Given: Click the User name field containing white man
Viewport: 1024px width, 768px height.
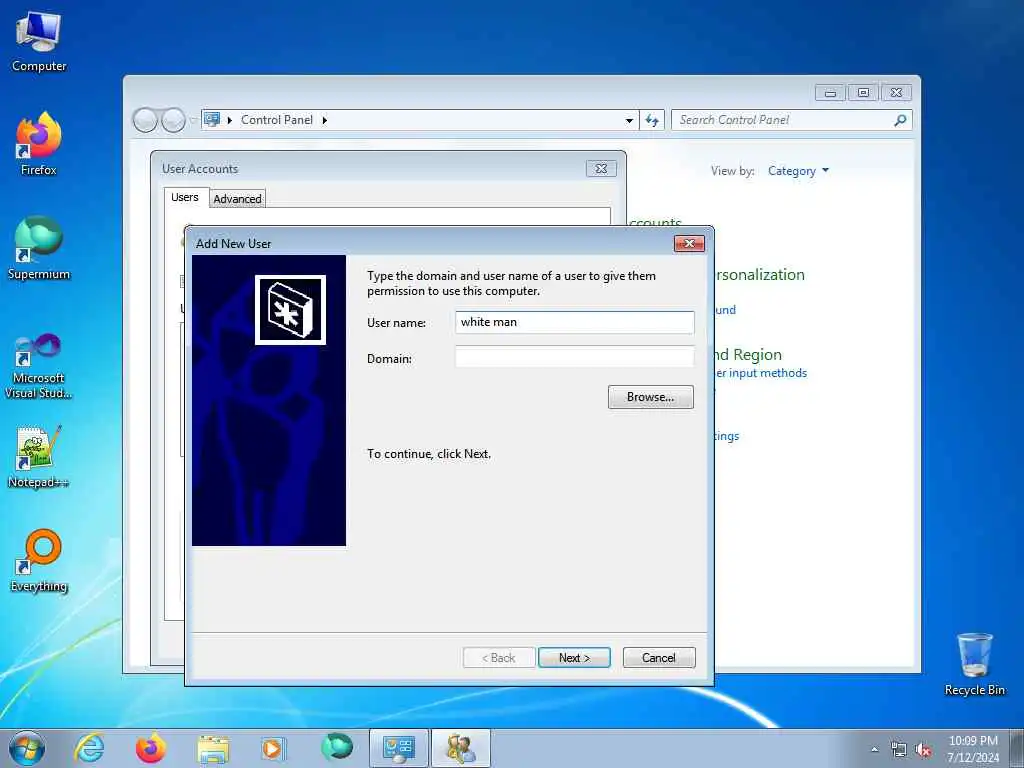Looking at the screenshot, I should coord(575,322).
